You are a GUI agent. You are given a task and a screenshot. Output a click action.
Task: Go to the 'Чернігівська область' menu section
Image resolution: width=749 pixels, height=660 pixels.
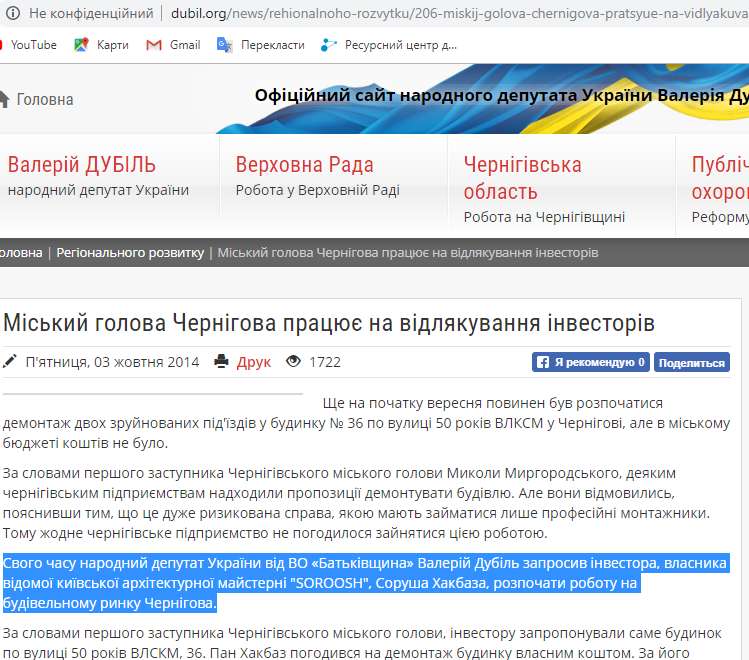522,178
